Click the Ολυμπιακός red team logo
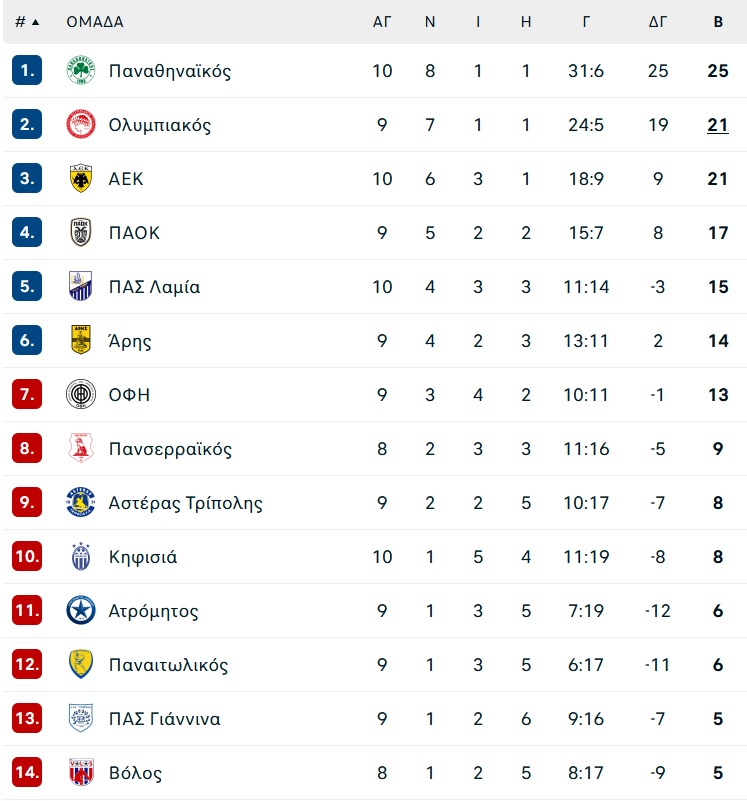The image size is (747, 801). point(81,125)
